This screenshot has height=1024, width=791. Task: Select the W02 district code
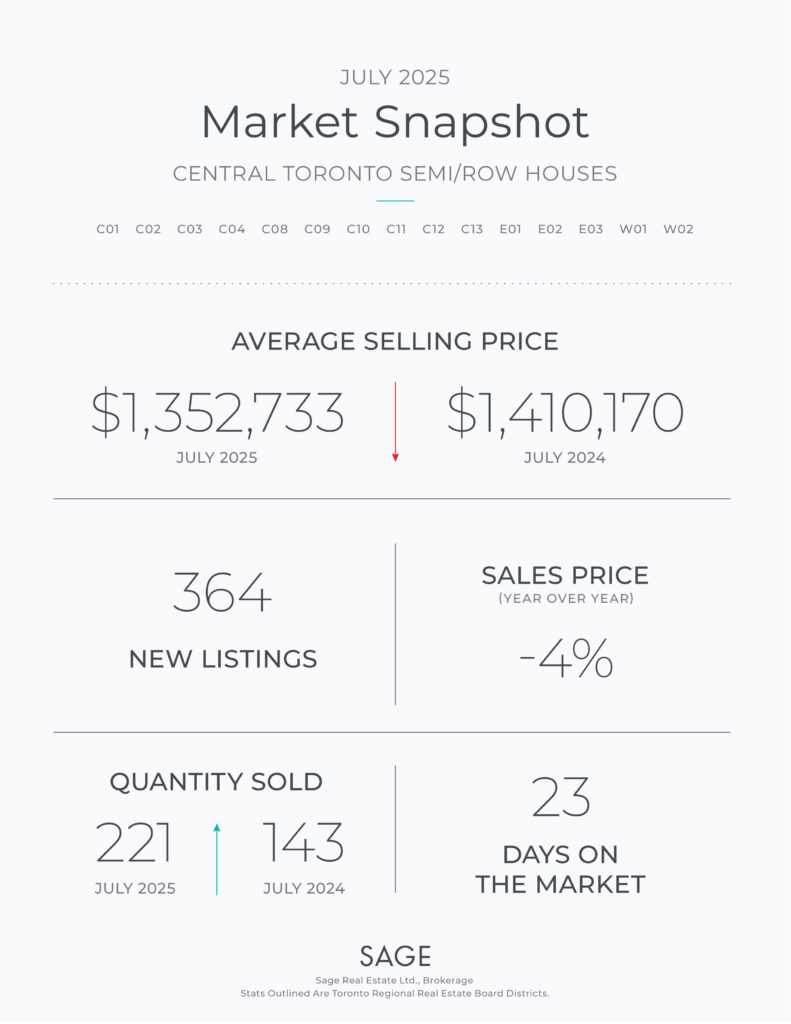pyautogui.click(x=678, y=229)
